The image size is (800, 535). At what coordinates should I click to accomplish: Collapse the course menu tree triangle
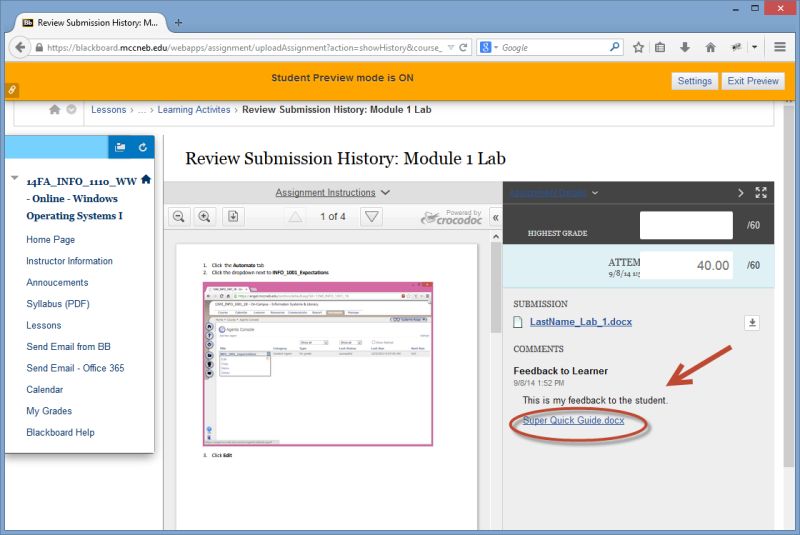(x=15, y=178)
